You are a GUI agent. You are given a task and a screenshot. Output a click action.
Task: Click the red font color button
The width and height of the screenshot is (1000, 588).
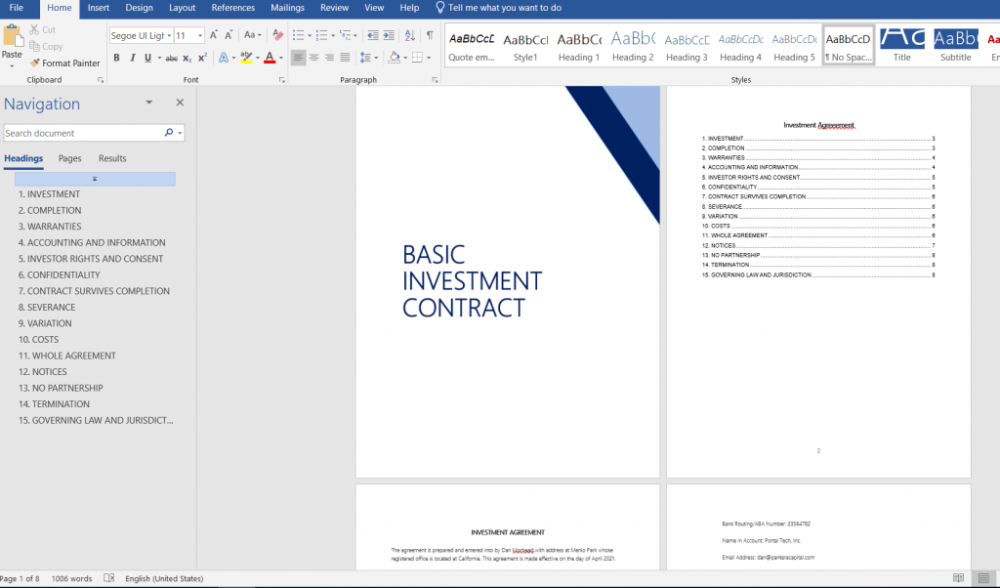(x=269, y=58)
